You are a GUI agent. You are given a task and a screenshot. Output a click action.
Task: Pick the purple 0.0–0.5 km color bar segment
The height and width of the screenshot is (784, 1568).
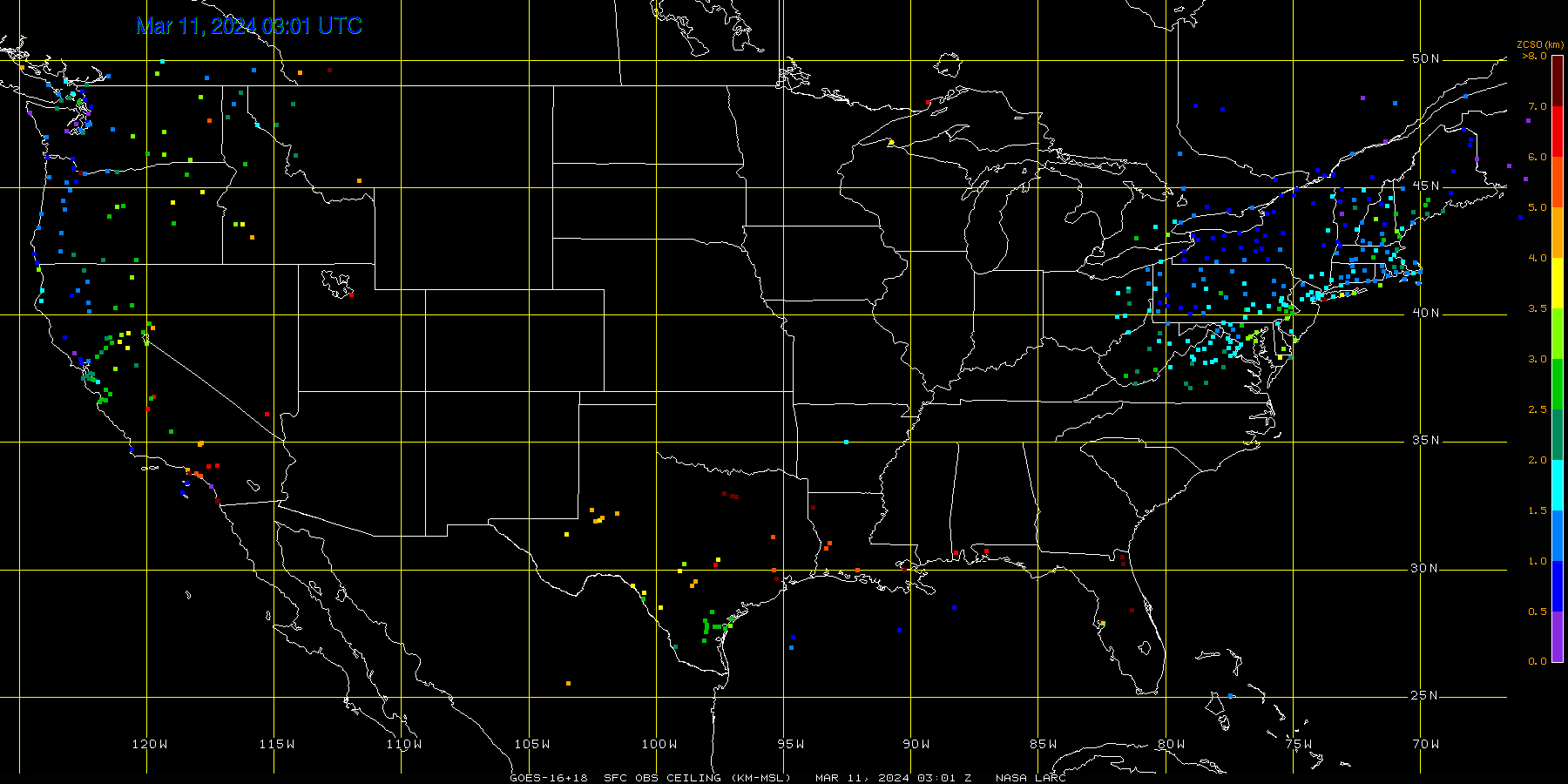pos(1558,637)
